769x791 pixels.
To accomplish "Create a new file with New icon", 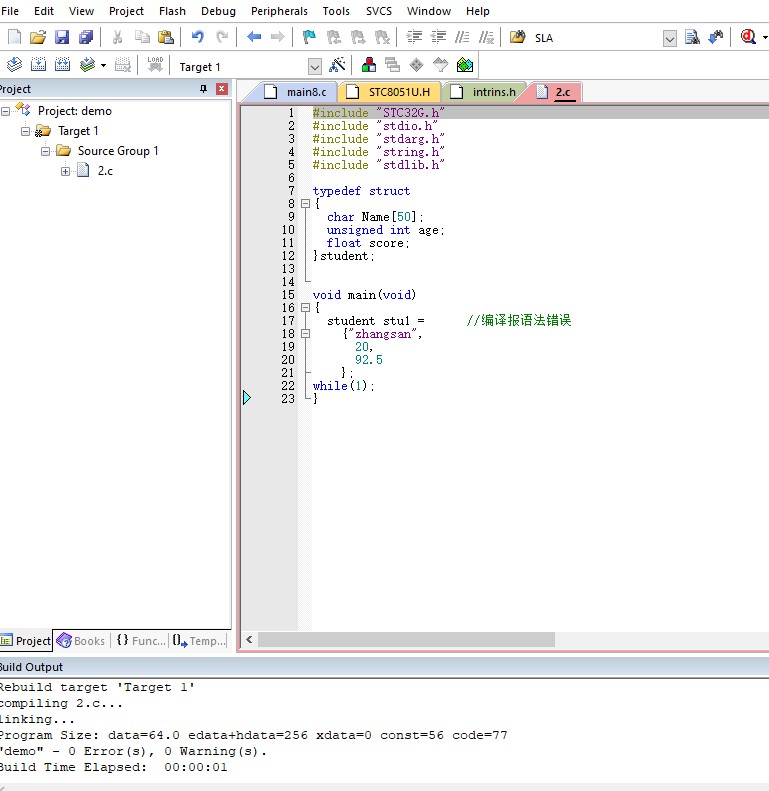I will point(15,37).
